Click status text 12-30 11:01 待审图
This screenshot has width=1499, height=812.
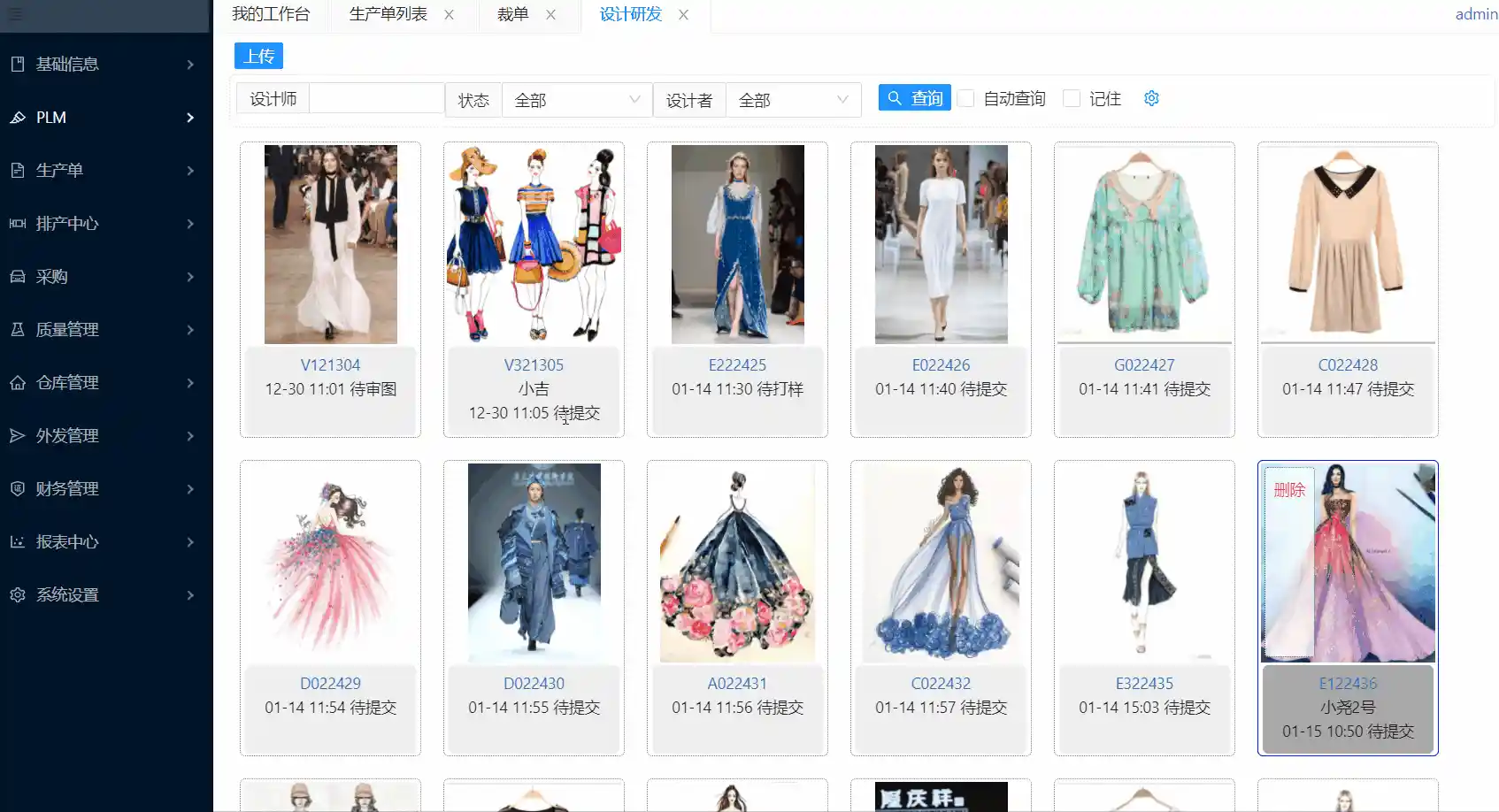coord(330,389)
